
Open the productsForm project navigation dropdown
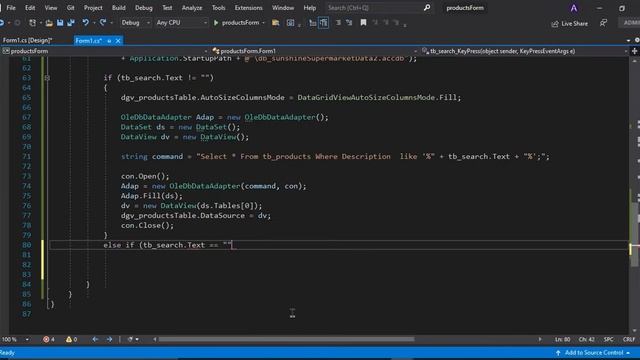tap(105, 51)
